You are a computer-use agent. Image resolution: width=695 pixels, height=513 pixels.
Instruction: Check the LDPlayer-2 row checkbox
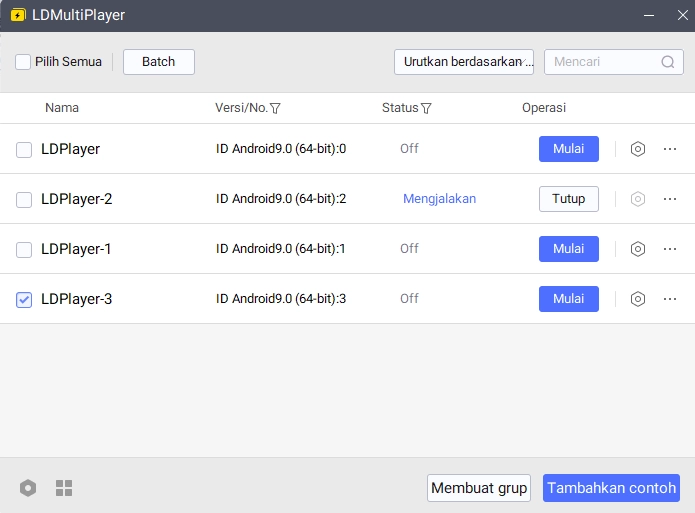tap(24, 200)
